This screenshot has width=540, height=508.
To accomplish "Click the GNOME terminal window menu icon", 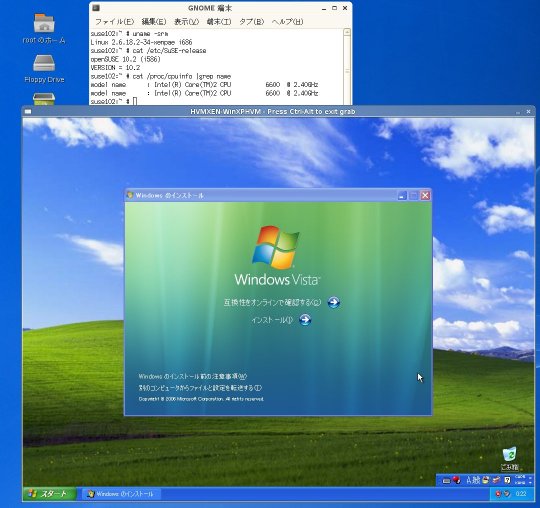I will click(96, 8).
